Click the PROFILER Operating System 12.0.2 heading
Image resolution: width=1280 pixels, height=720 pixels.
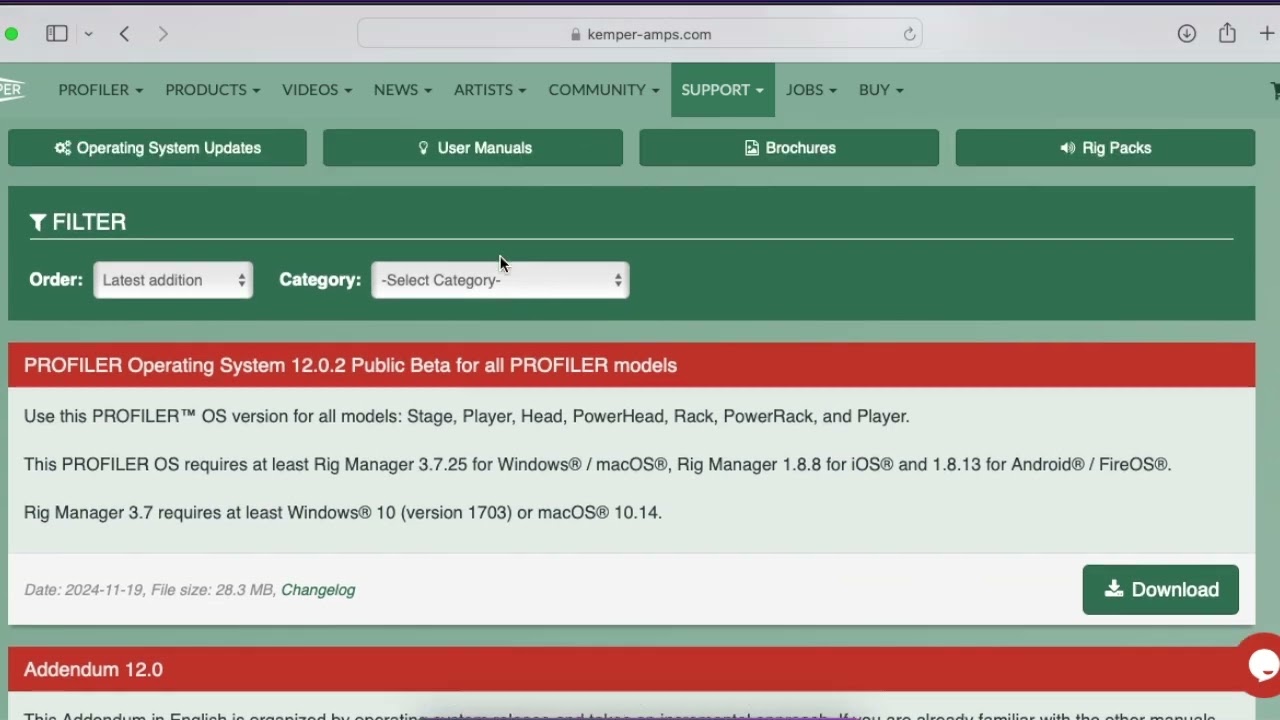pos(350,365)
